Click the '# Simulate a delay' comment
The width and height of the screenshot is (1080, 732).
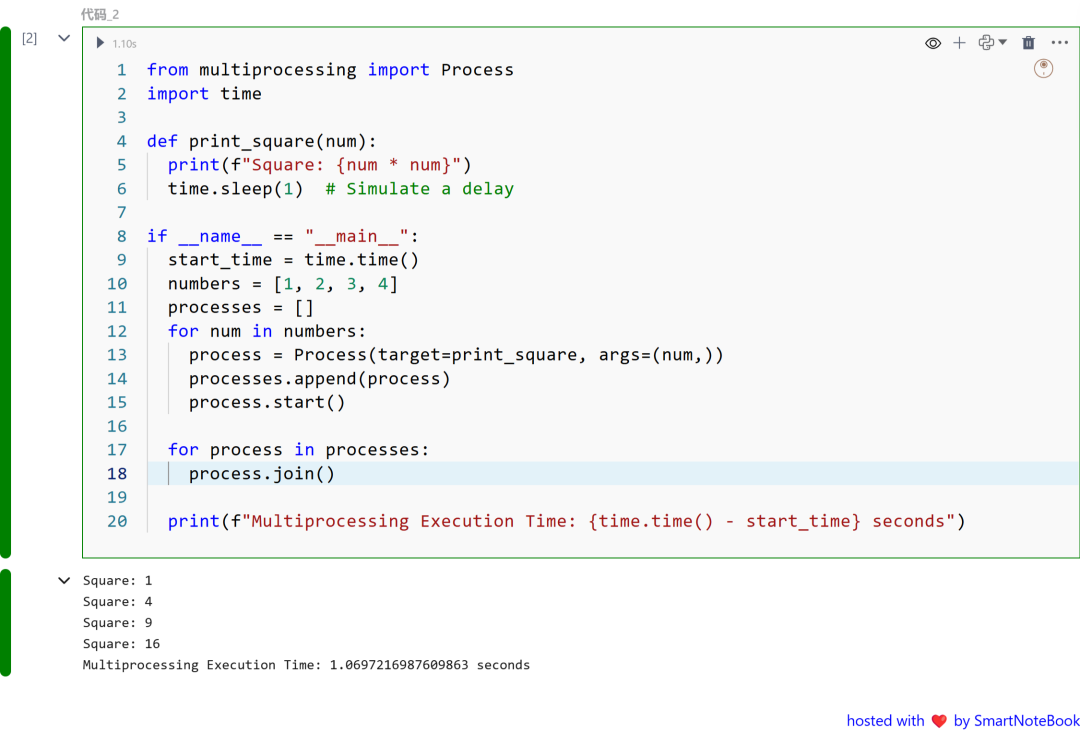pyautogui.click(x=419, y=189)
